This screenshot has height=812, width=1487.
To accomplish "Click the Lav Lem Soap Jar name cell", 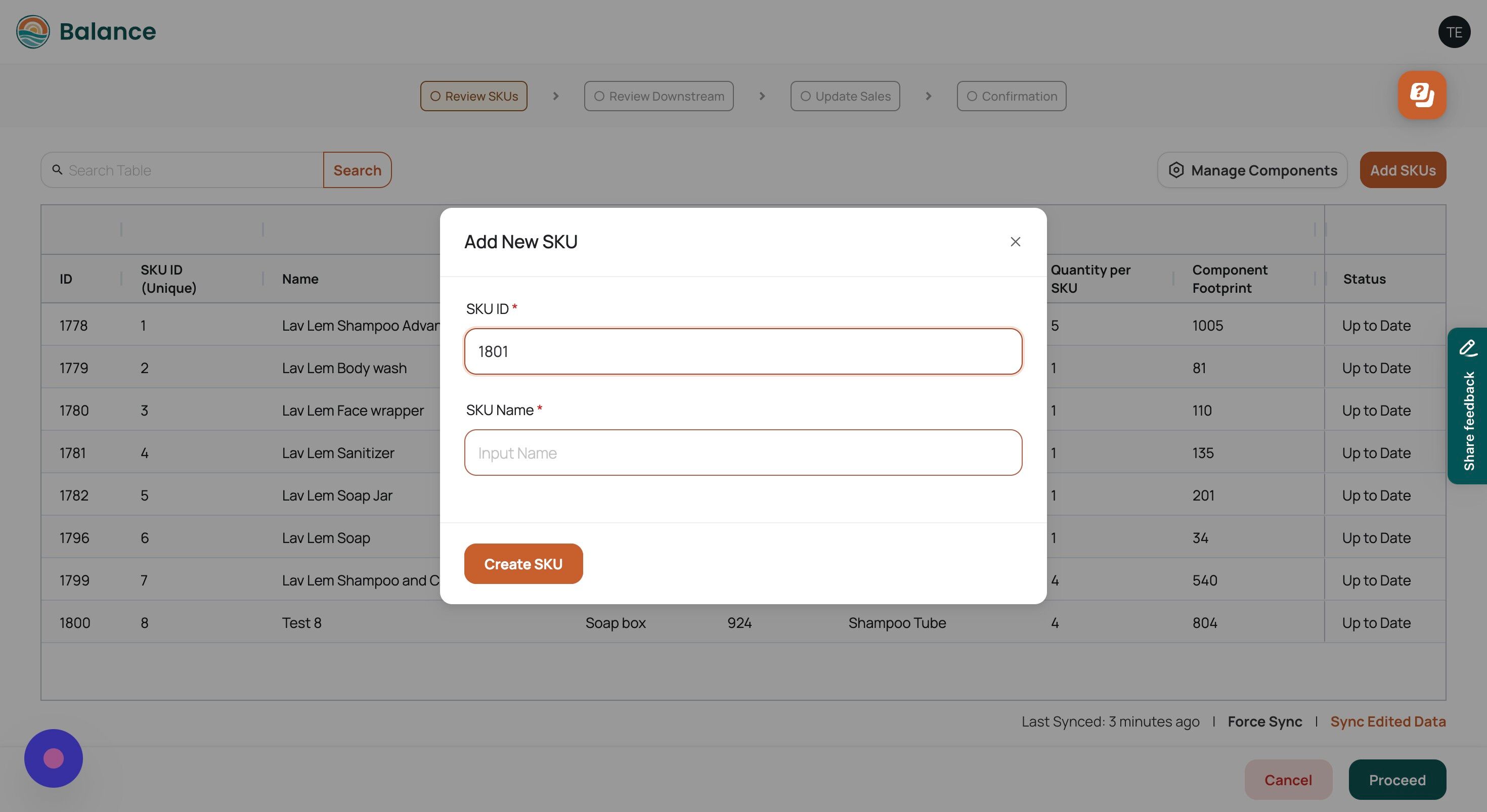I will point(337,495).
